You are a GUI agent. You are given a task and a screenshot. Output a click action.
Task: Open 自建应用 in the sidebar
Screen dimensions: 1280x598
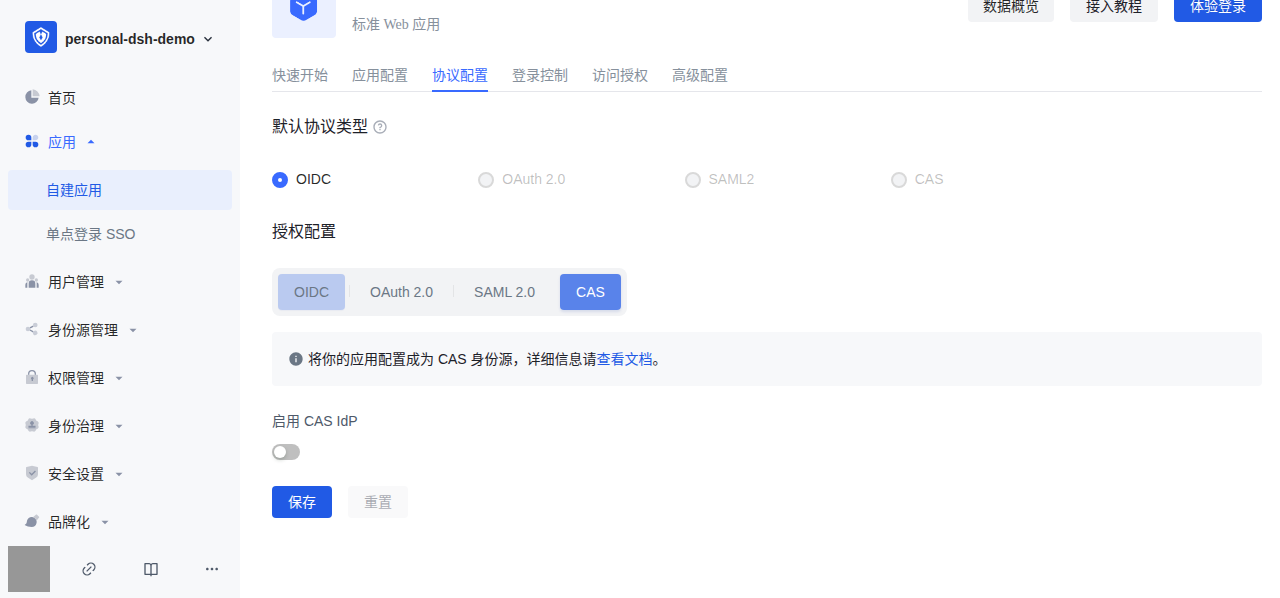click(120, 190)
